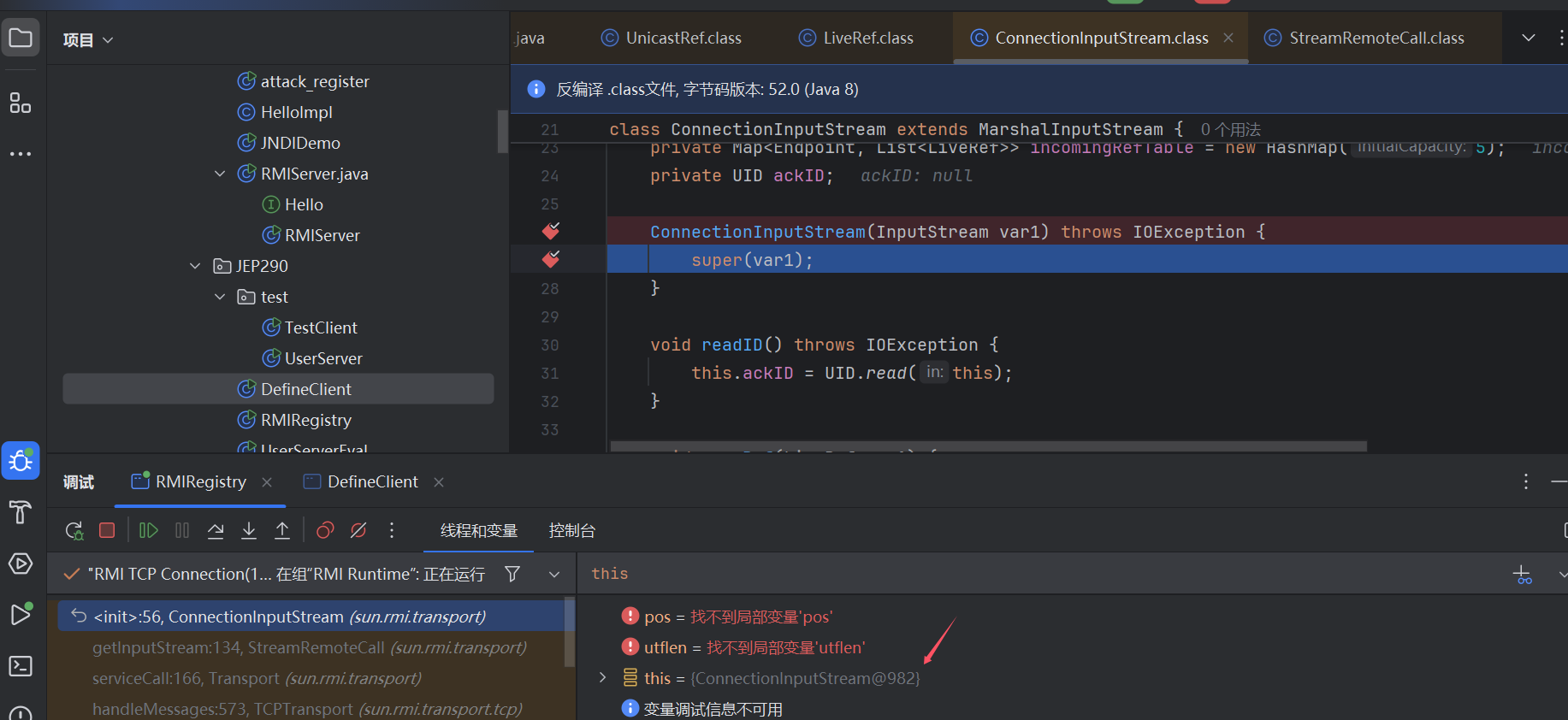The image size is (1568, 720).
Task: Rerun the RMIRegistry debug session
Action: tap(74, 530)
